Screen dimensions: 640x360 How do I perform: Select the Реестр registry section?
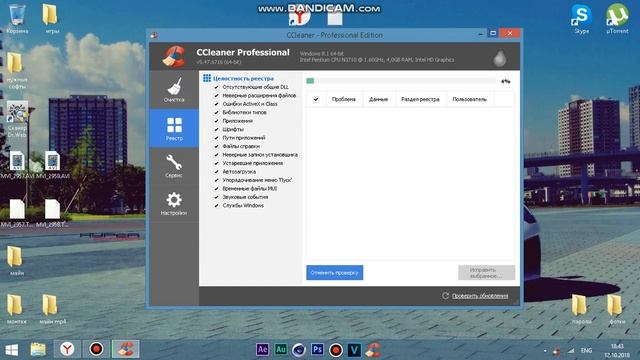174,128
